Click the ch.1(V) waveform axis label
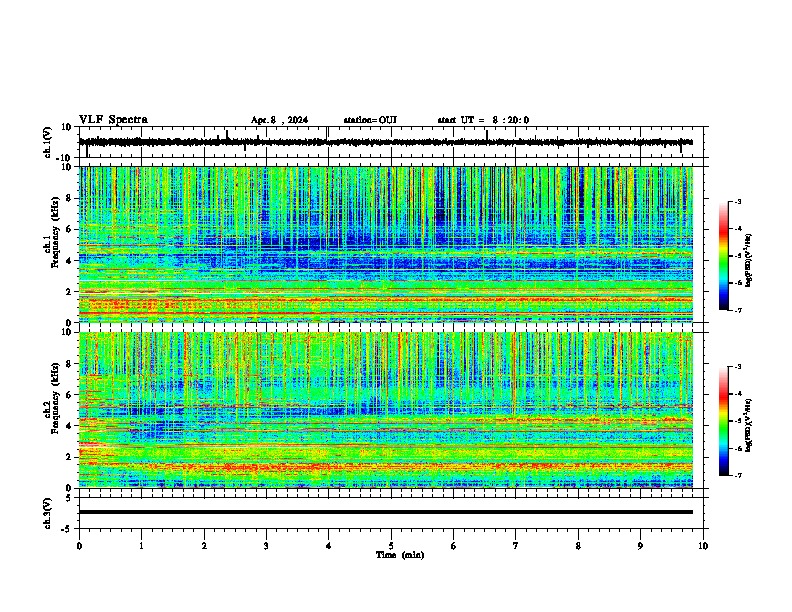Viewport: 792px width, 612px height. [48, 142]
